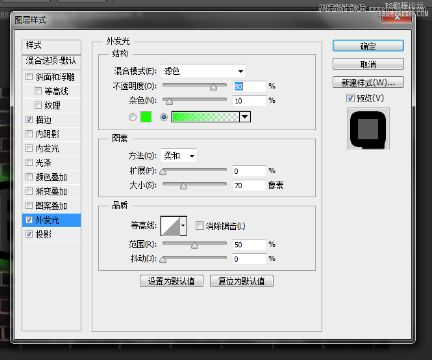Enable the 内发光 checkbox
439x363 pixels.
pos(29,148)
